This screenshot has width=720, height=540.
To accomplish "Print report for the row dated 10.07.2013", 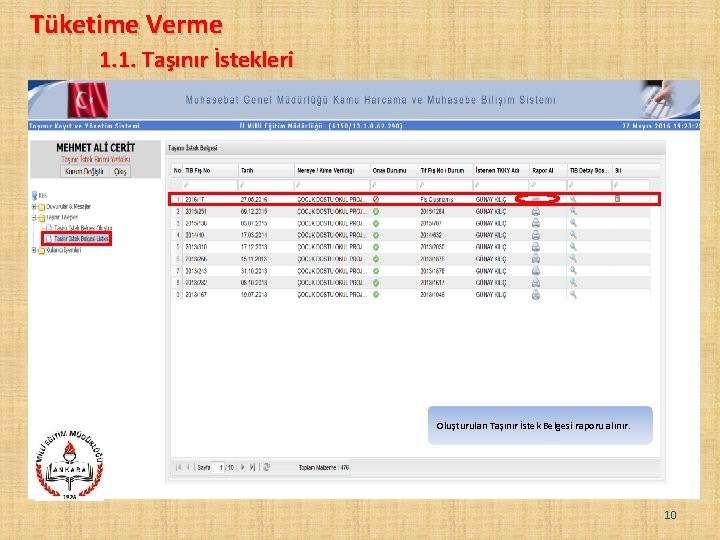I will [x=535, y=295].
